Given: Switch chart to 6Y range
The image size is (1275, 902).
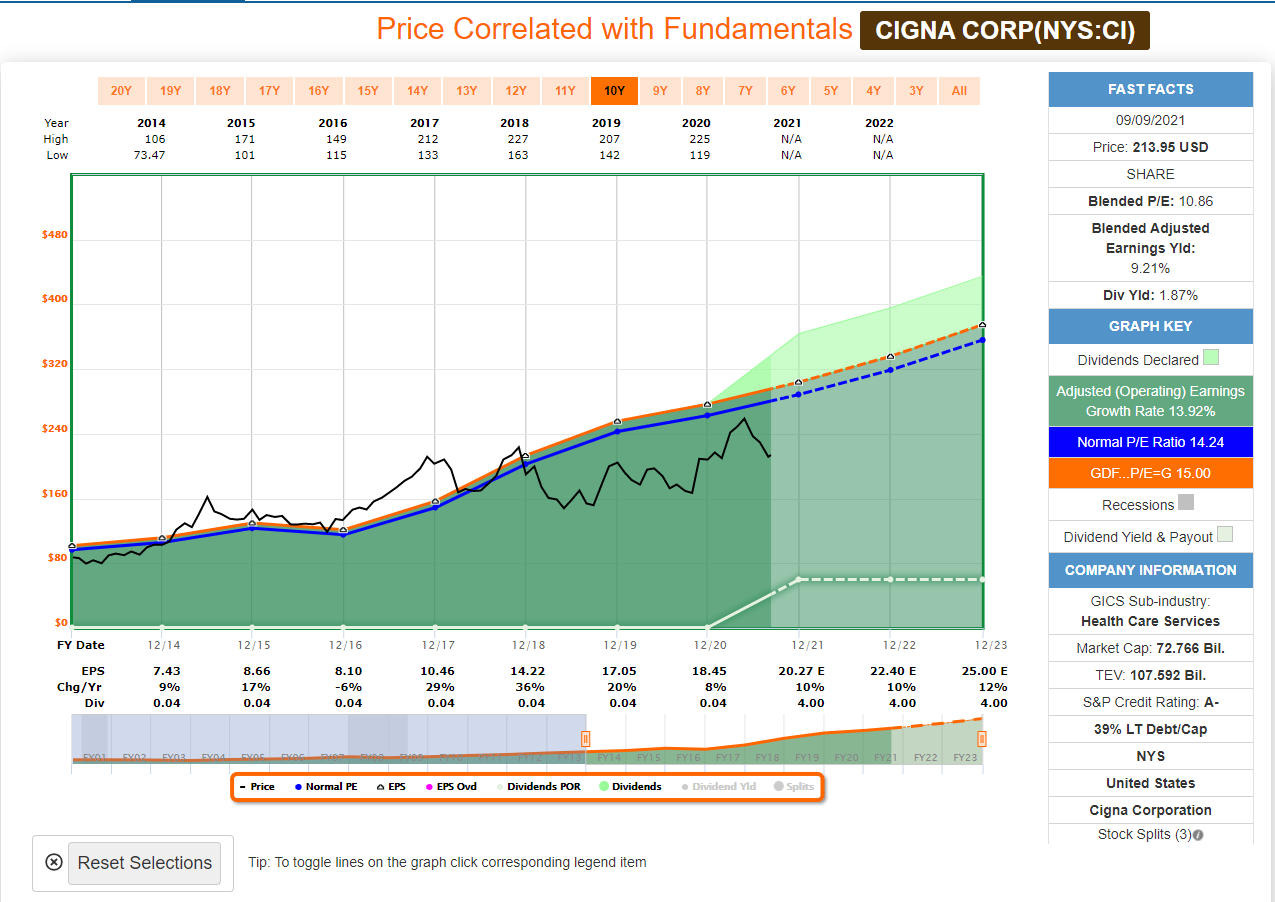Looking at the screenshot, I should [x=788, y=91].
